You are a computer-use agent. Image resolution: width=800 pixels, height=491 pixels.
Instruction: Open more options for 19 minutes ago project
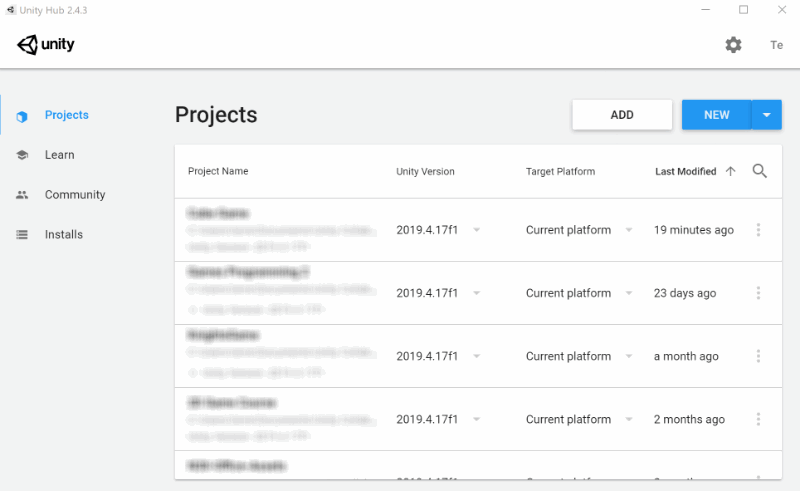758,230
